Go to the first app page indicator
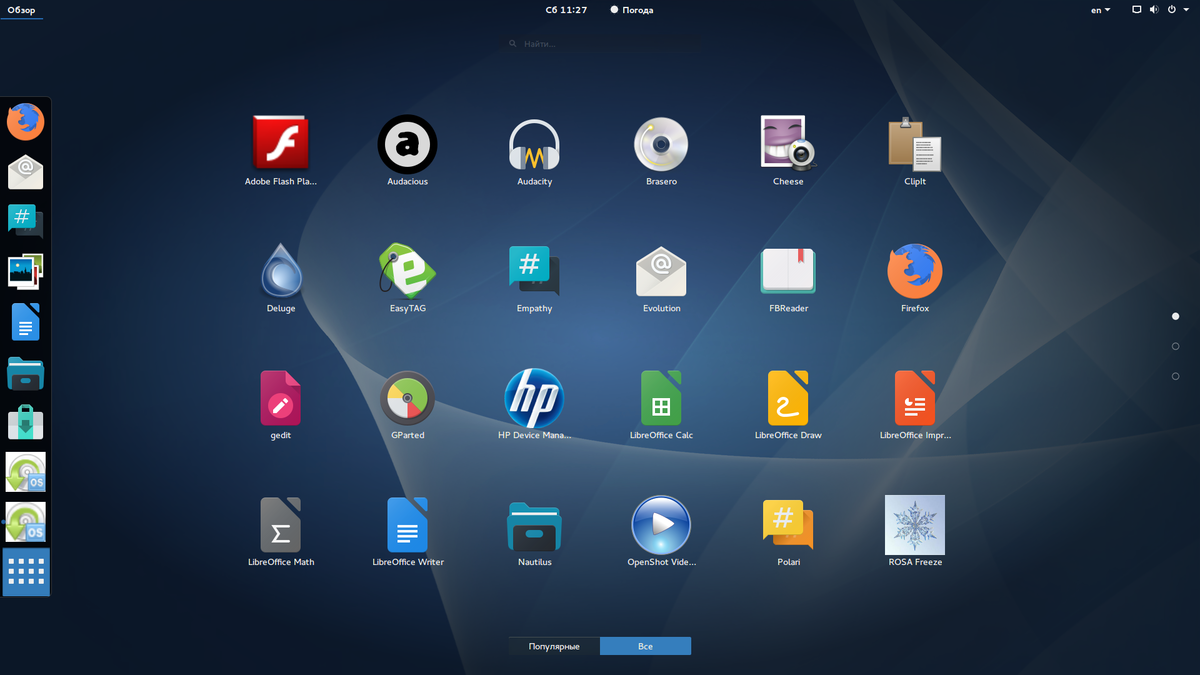Viewport: 1200px width, 675px height. coord(1175,316)
